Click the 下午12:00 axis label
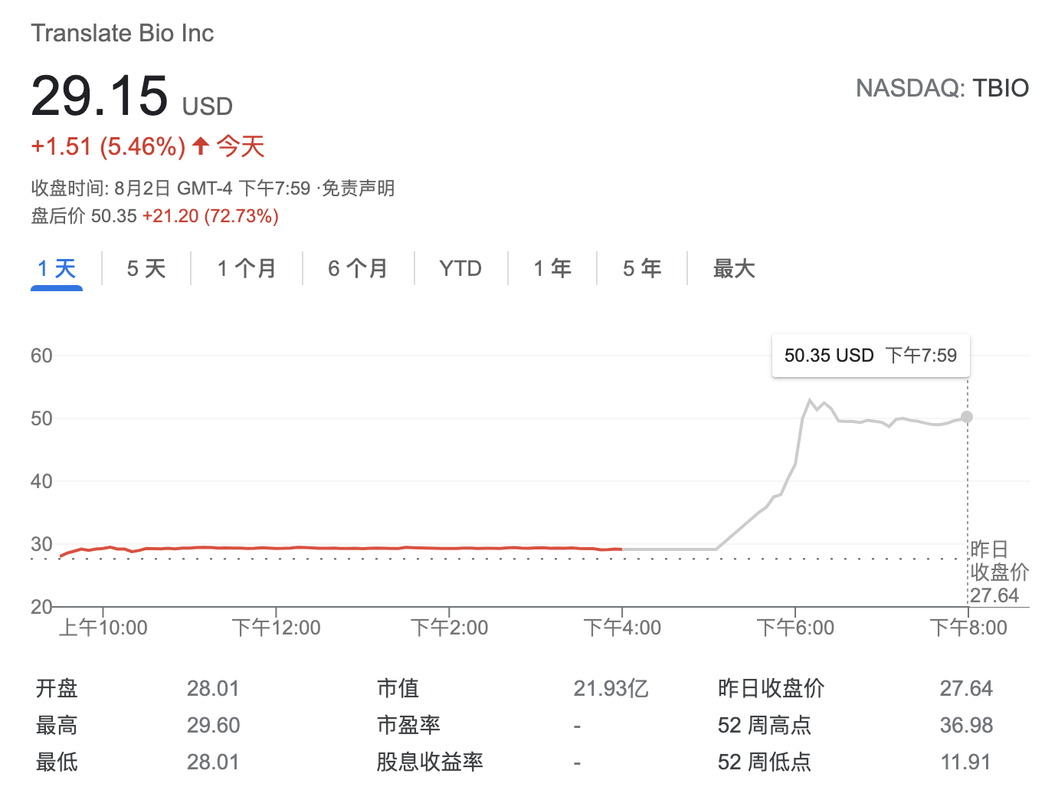The width and height of the screenshot is (1045, 800). 276,627
